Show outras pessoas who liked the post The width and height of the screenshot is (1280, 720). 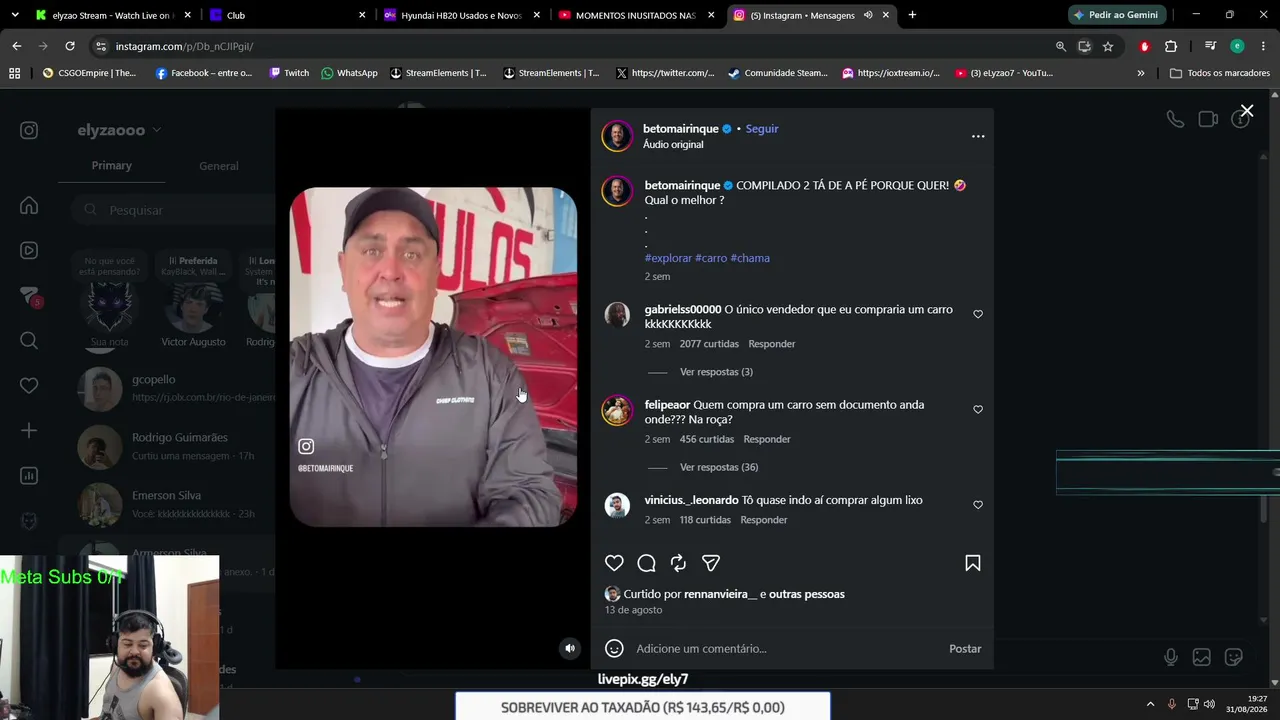pyautogui.click(x=807, y=594)
